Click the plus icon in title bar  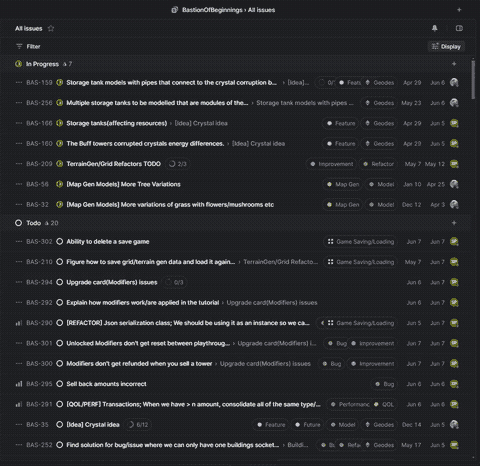(459, 10)
